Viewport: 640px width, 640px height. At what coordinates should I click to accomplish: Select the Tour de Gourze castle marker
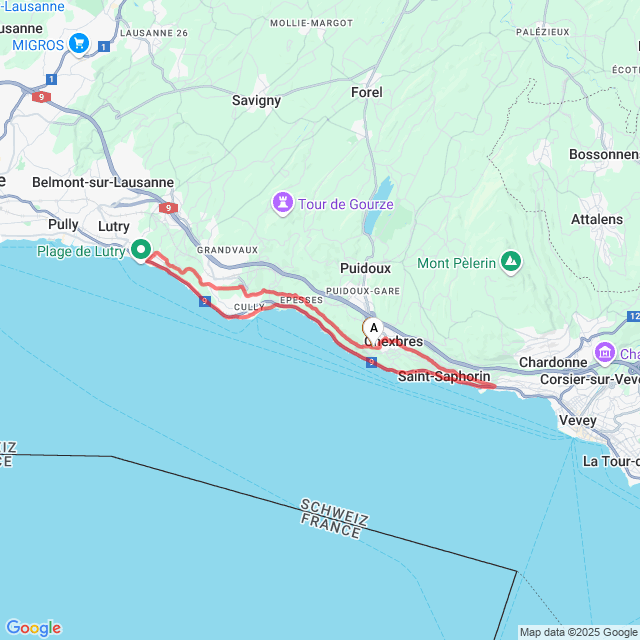coord(282,203)
